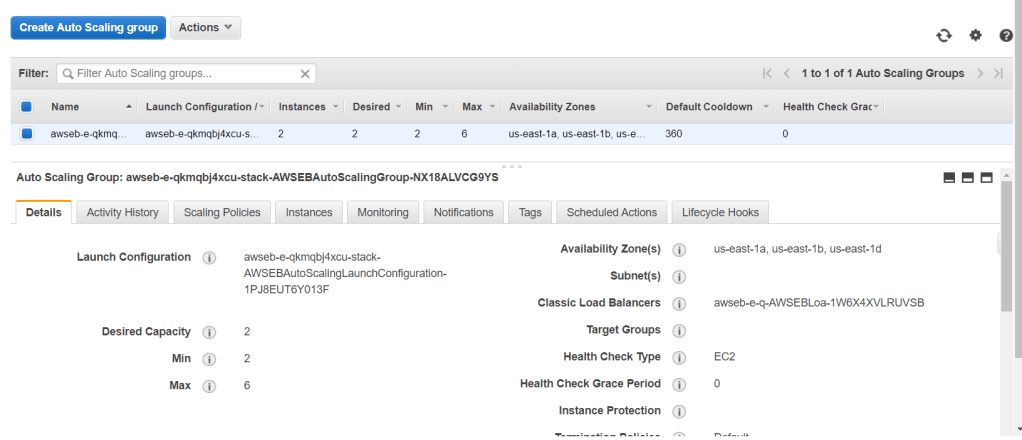Click the refresh icon
The height and width of the screenshot is (440, 1022).
point(944,35)
